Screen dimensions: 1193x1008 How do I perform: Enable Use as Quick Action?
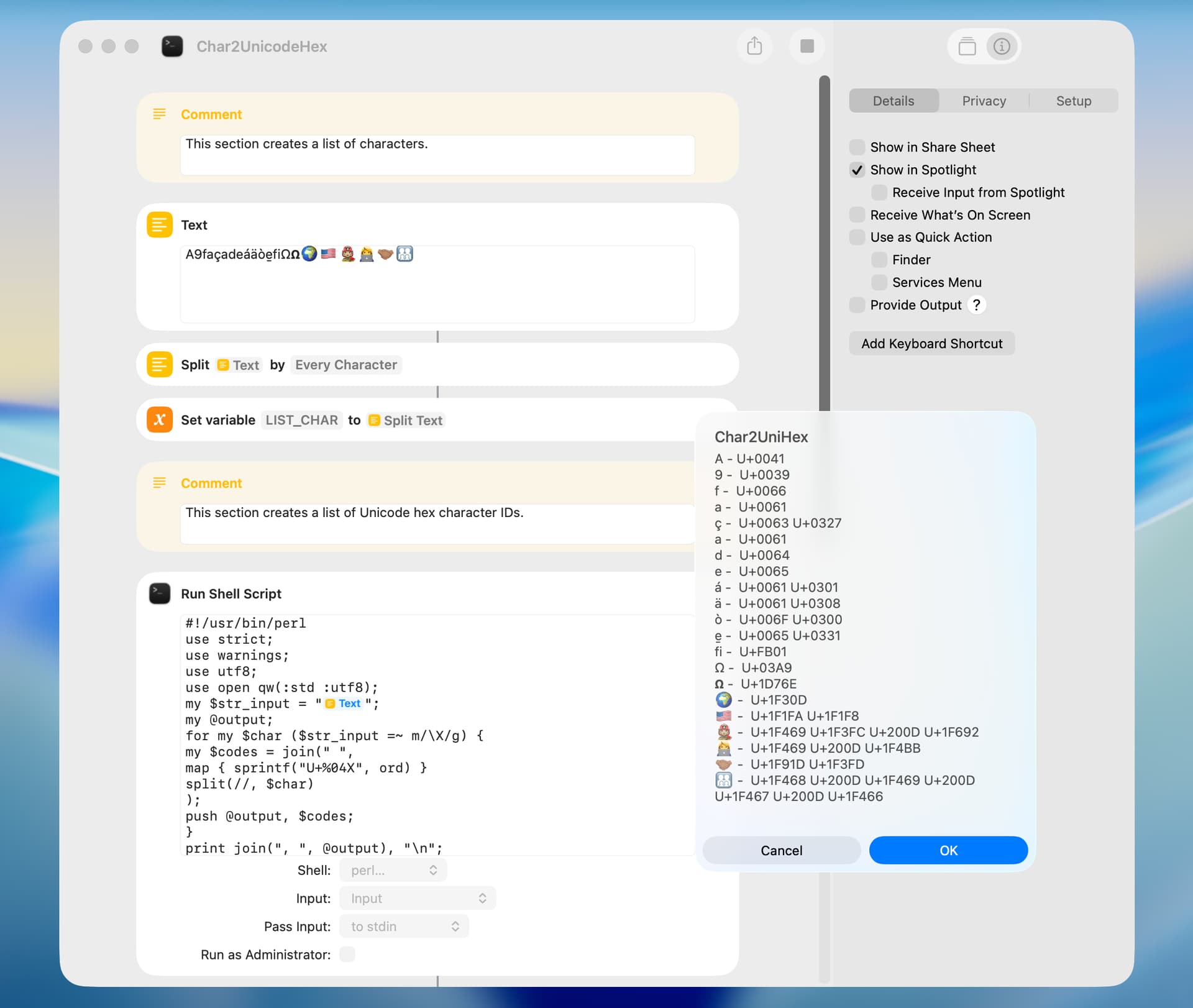[857, 237]
